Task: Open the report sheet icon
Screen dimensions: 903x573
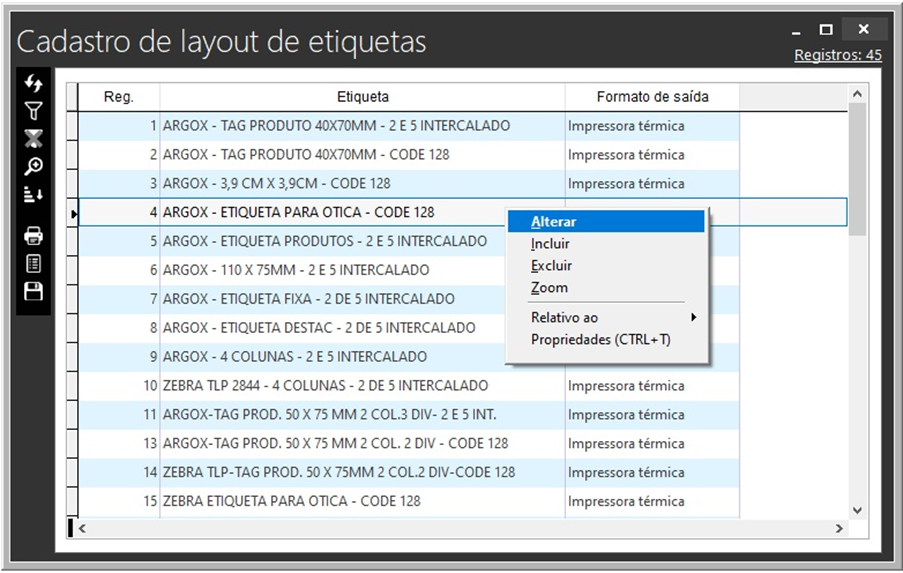Action: click(x=33, y=264)
